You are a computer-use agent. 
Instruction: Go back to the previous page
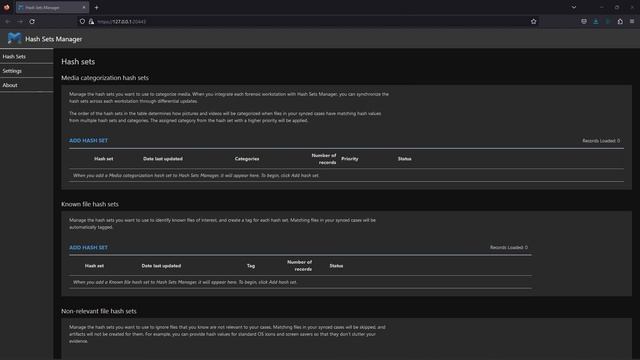[x=8, y=21]
